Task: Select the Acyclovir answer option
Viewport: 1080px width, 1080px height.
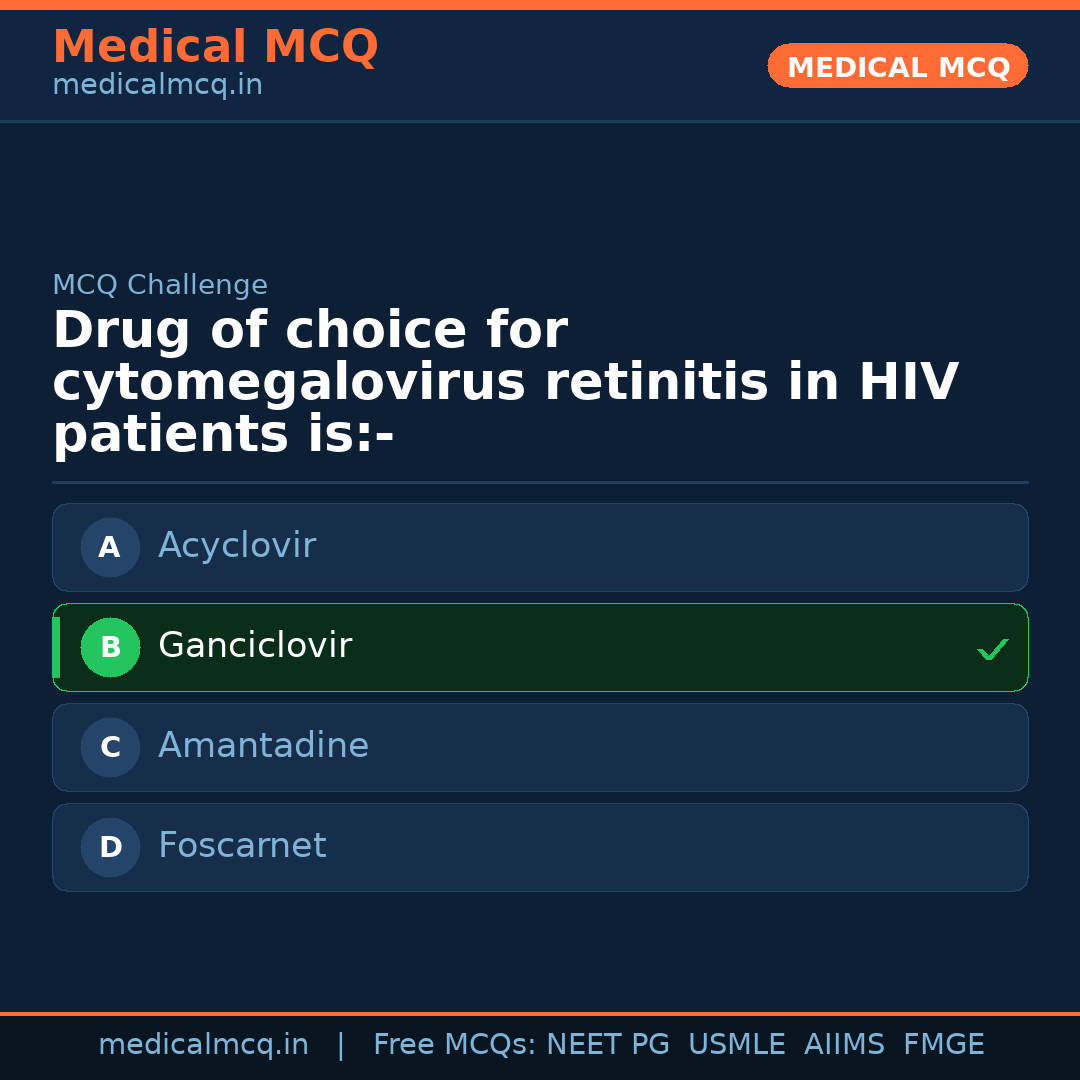Action: click(x=540, y=547)
